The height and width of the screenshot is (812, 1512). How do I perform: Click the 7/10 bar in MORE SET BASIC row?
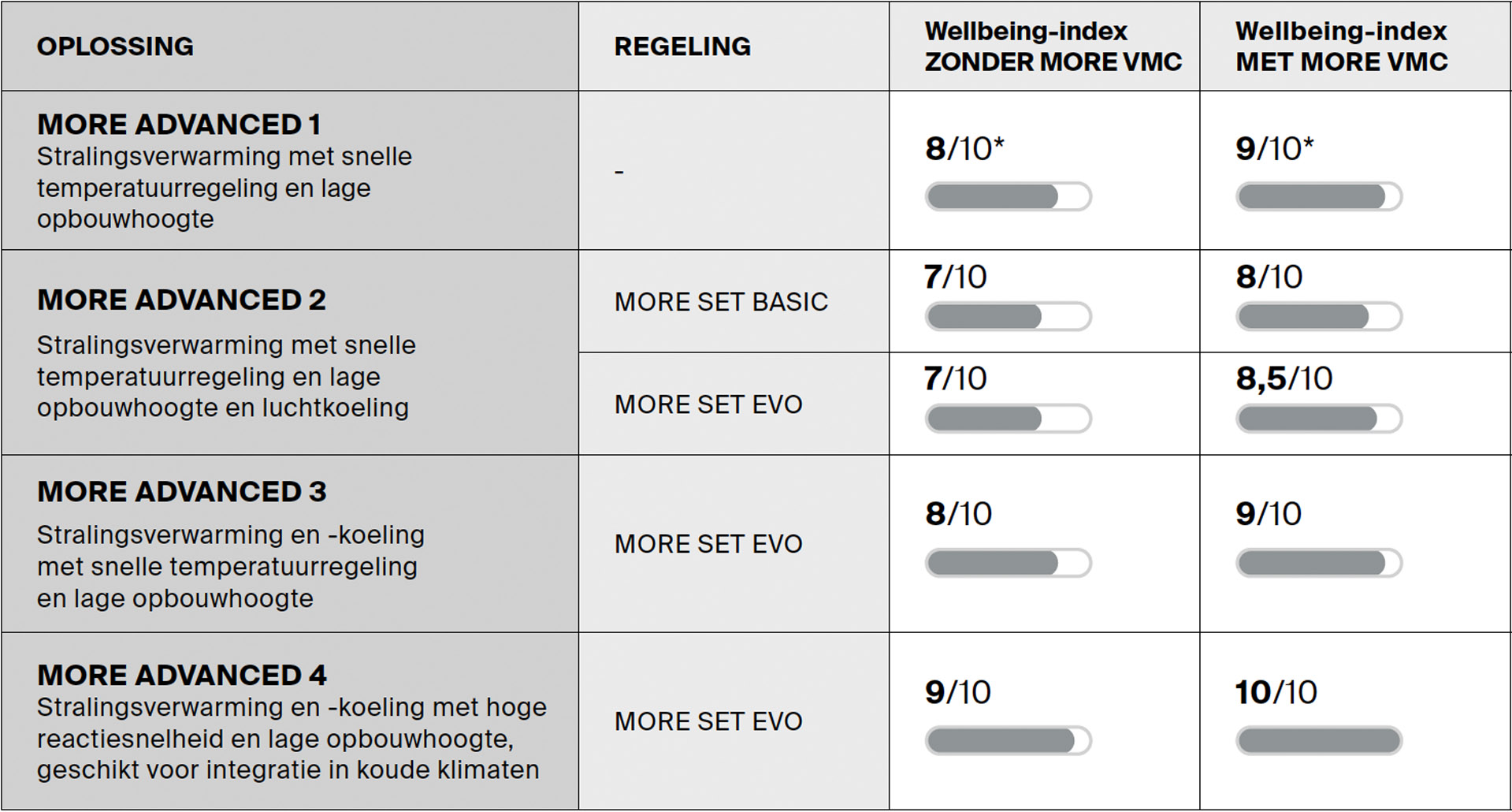1008,316
